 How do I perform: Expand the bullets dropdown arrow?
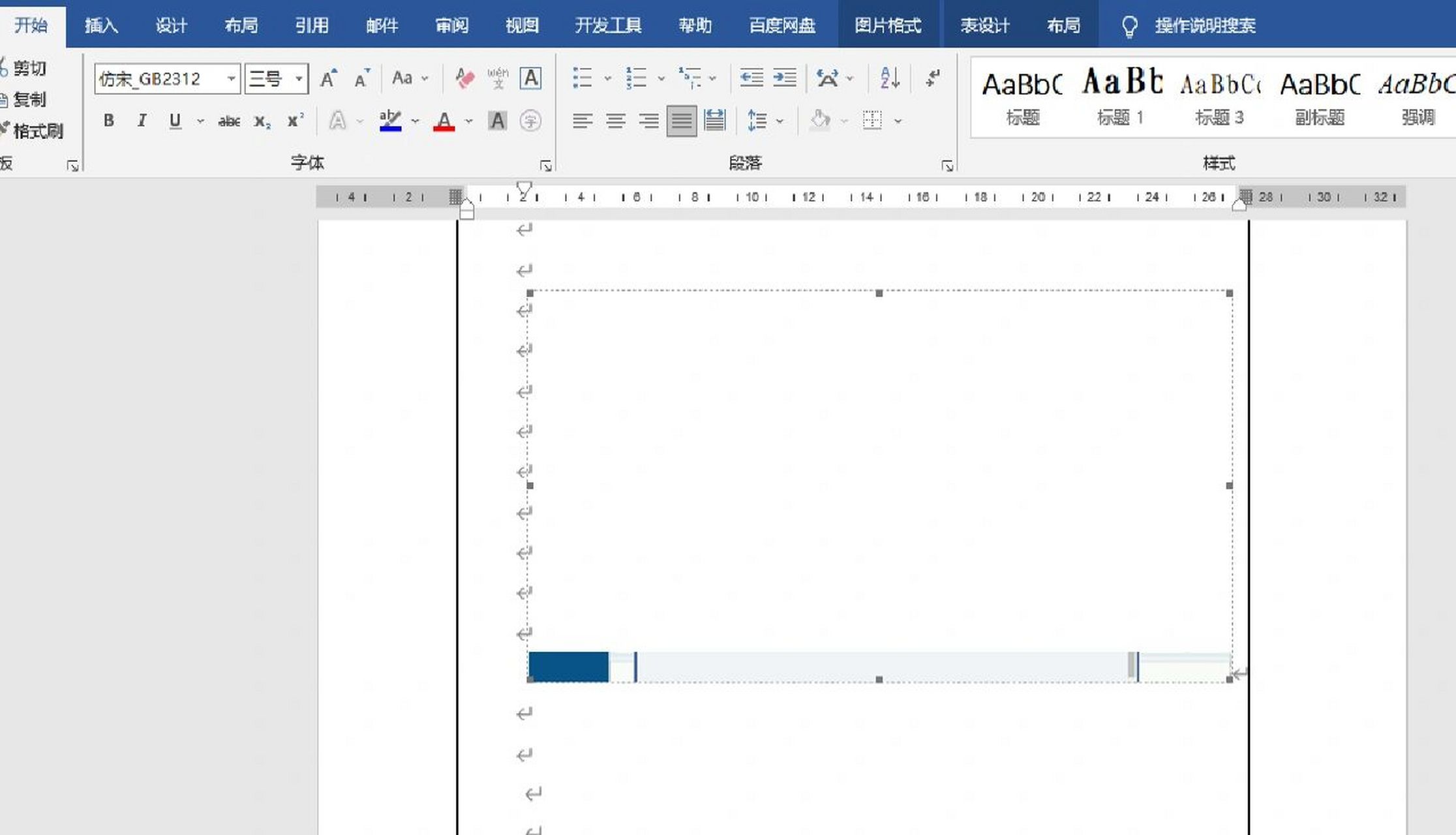tap(607, 79)
